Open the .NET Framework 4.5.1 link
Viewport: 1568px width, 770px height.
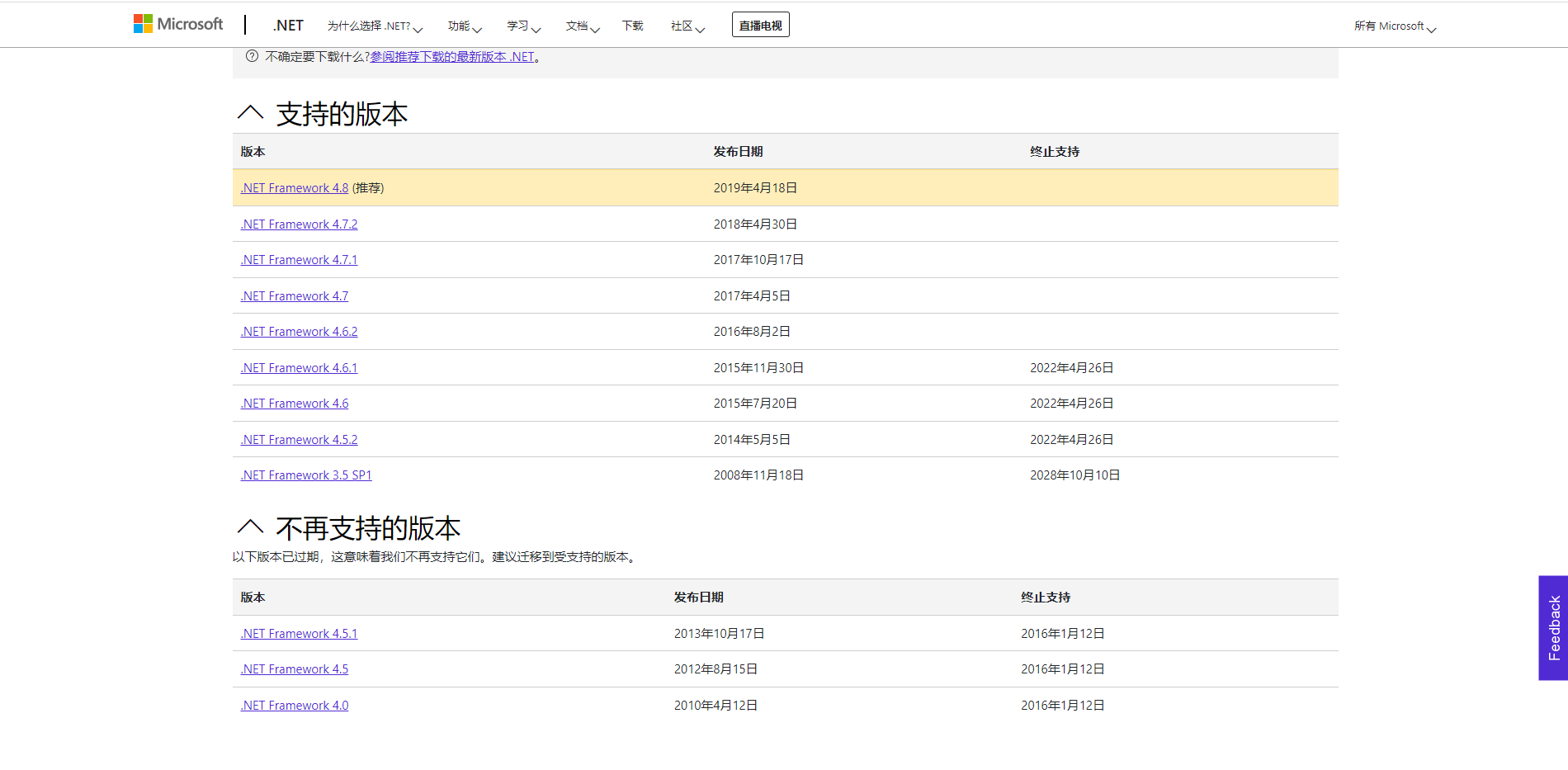[299, 634]
